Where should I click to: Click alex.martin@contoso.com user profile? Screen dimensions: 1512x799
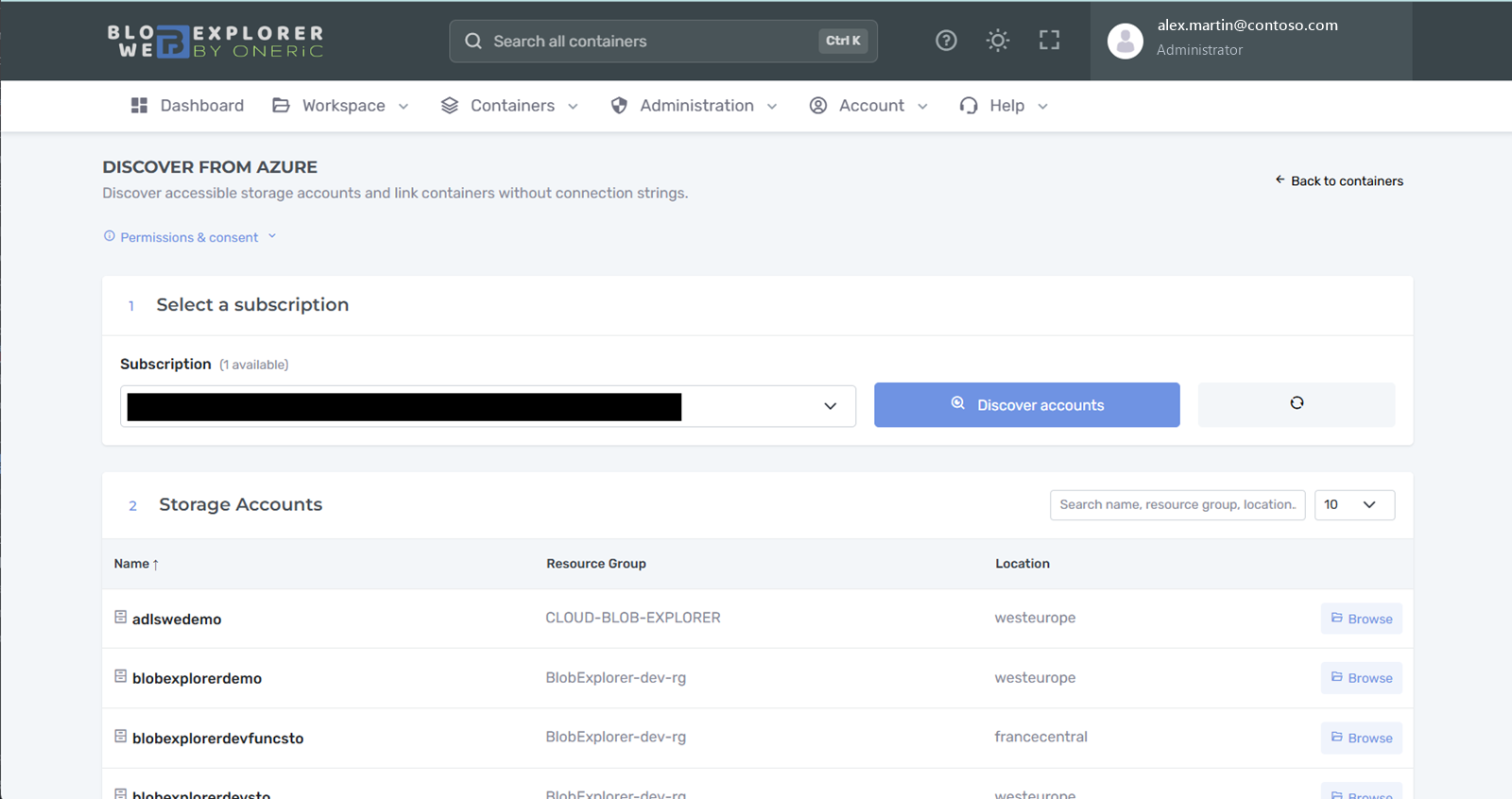[1251, 42]
